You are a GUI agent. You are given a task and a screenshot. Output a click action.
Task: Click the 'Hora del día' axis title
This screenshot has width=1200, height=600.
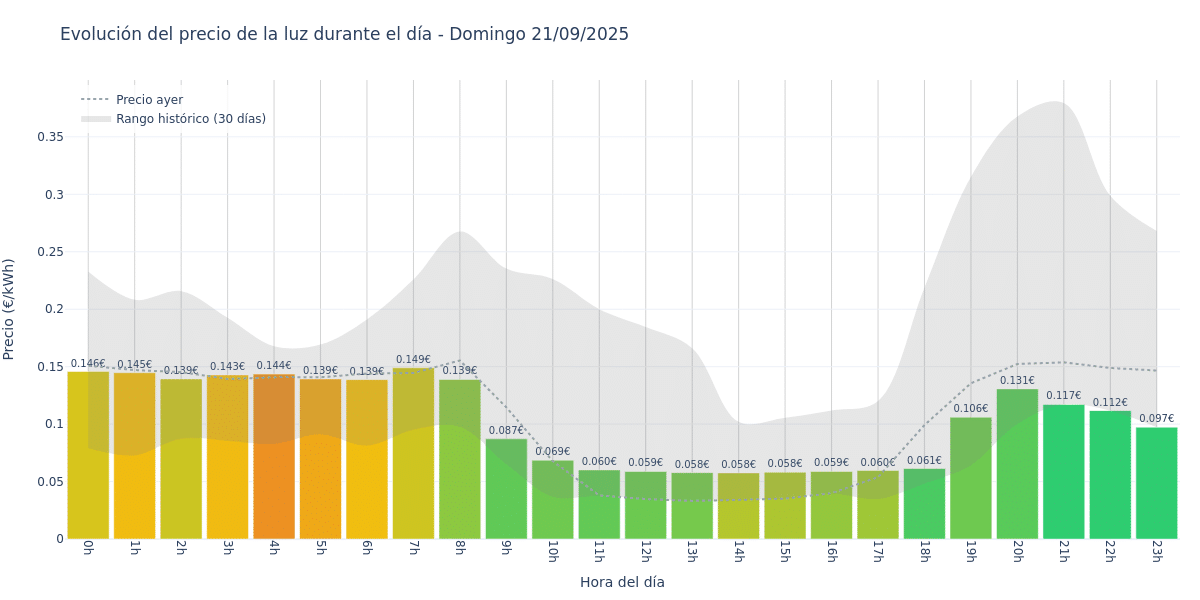point(622,582)
